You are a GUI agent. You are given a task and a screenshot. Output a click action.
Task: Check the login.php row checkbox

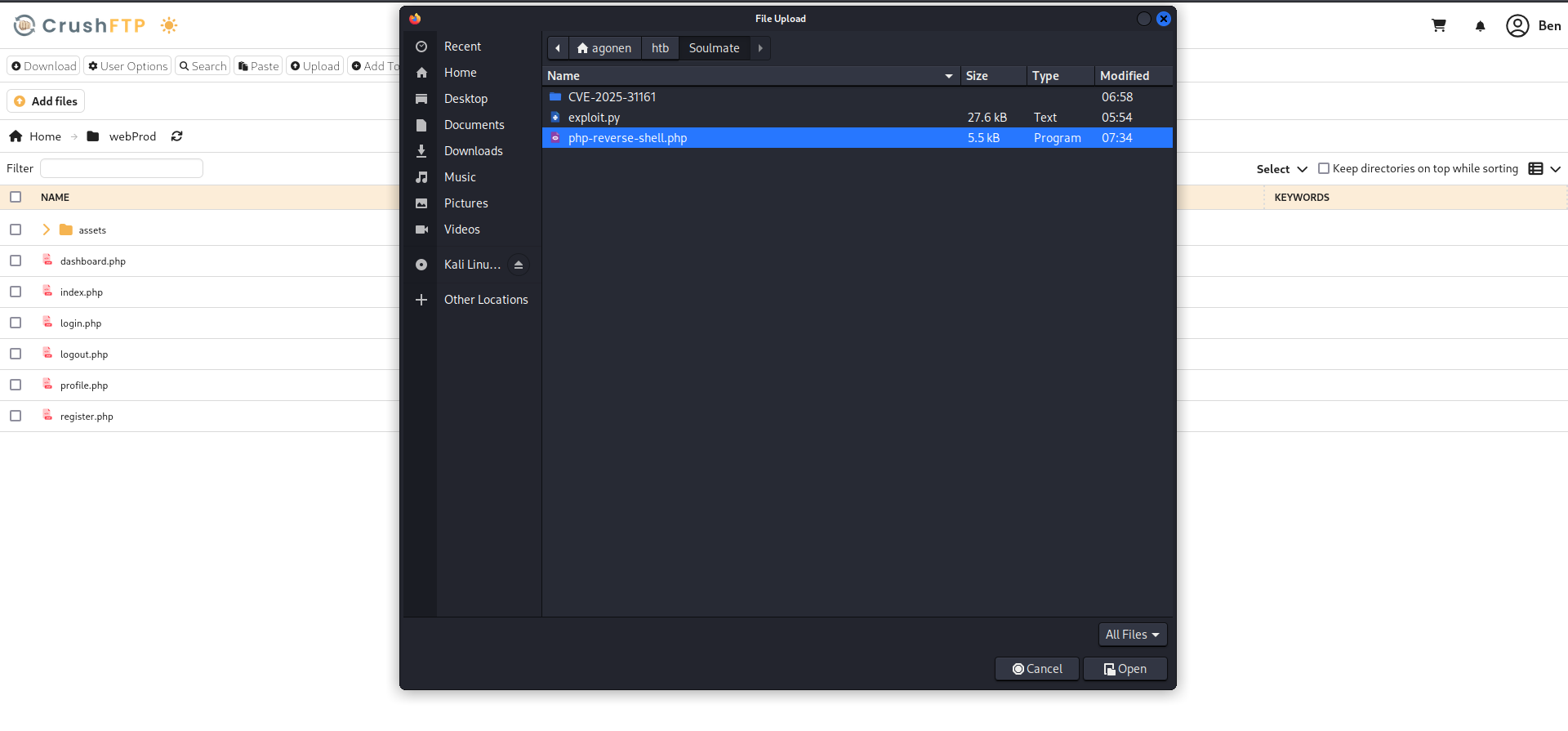[16, 323]
